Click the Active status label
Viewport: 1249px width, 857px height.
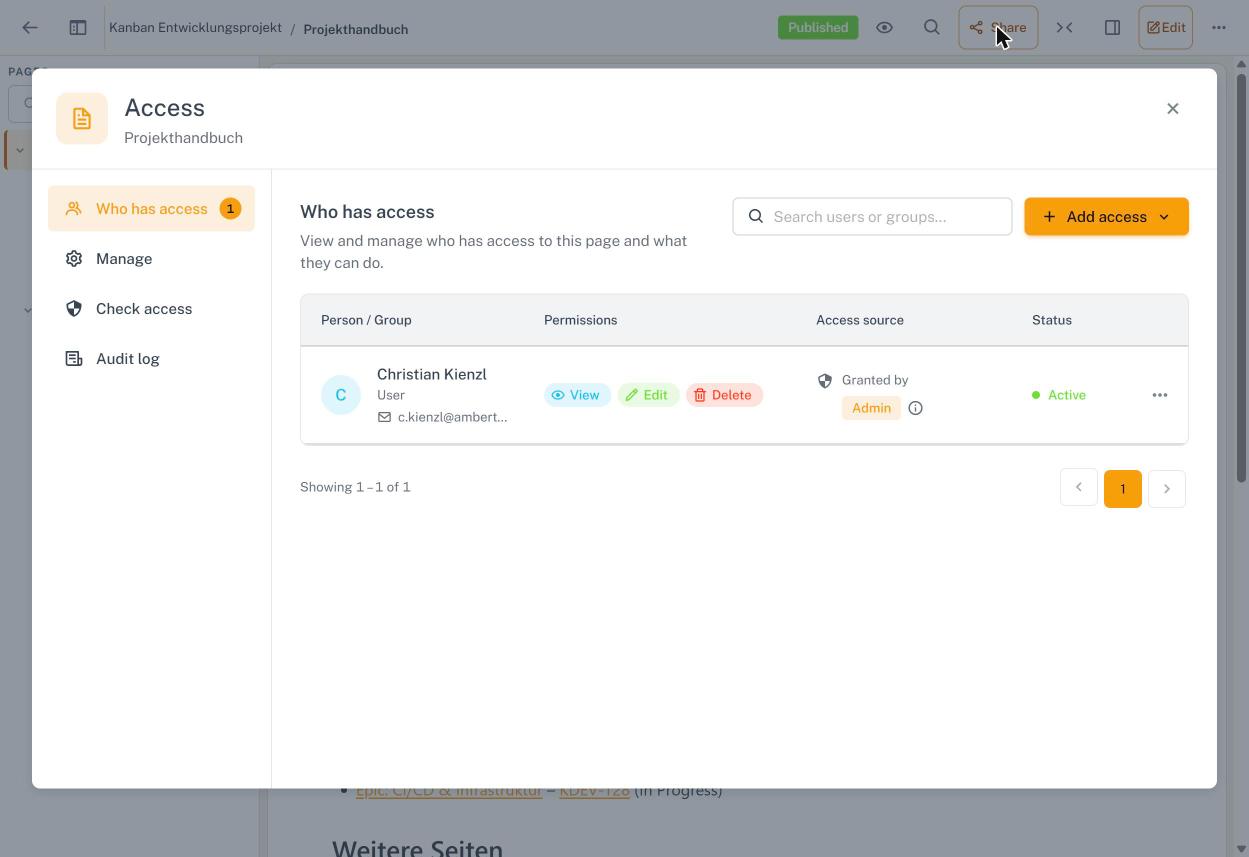[x=1066, y=395]
